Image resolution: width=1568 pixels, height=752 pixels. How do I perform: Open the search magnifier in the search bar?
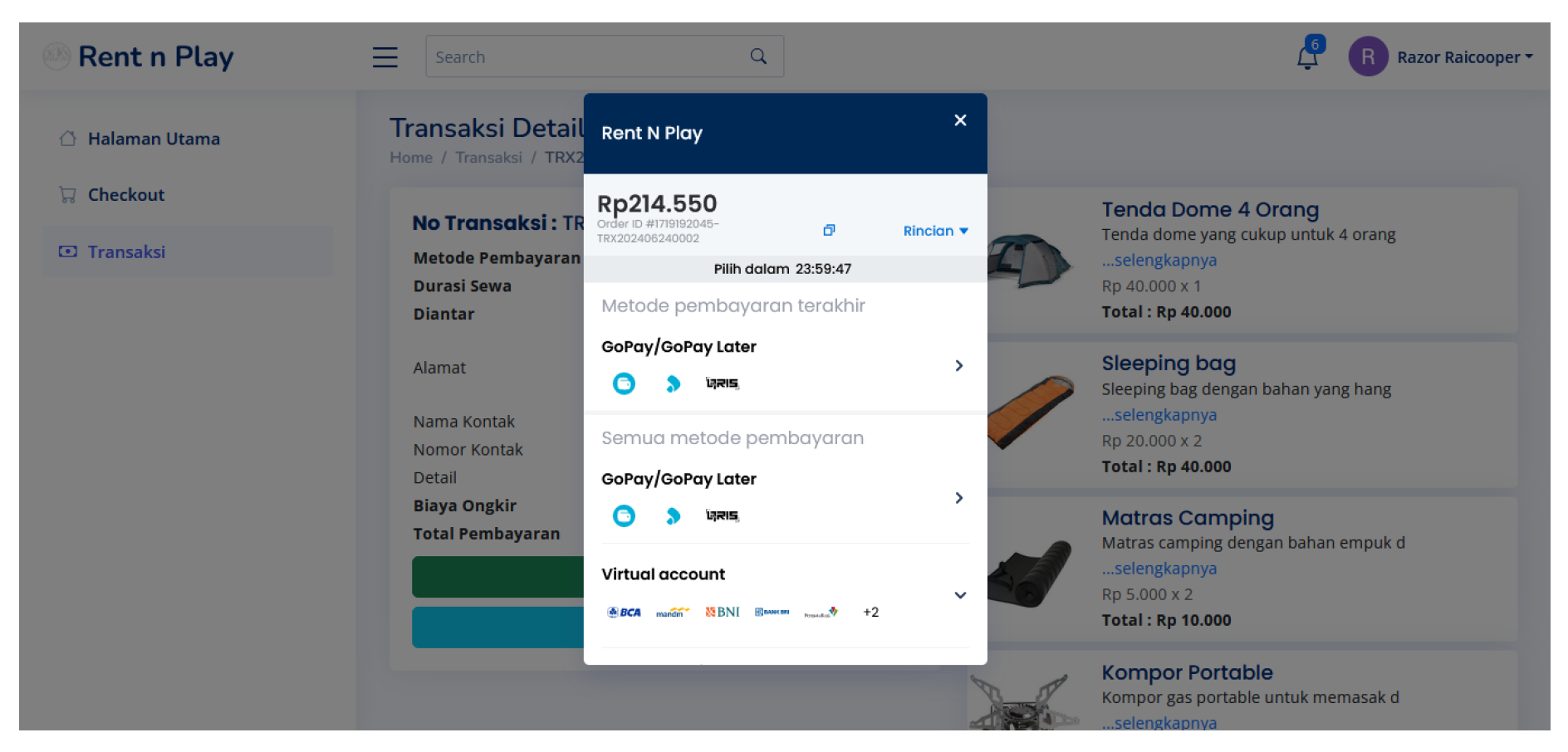point(757,56)
